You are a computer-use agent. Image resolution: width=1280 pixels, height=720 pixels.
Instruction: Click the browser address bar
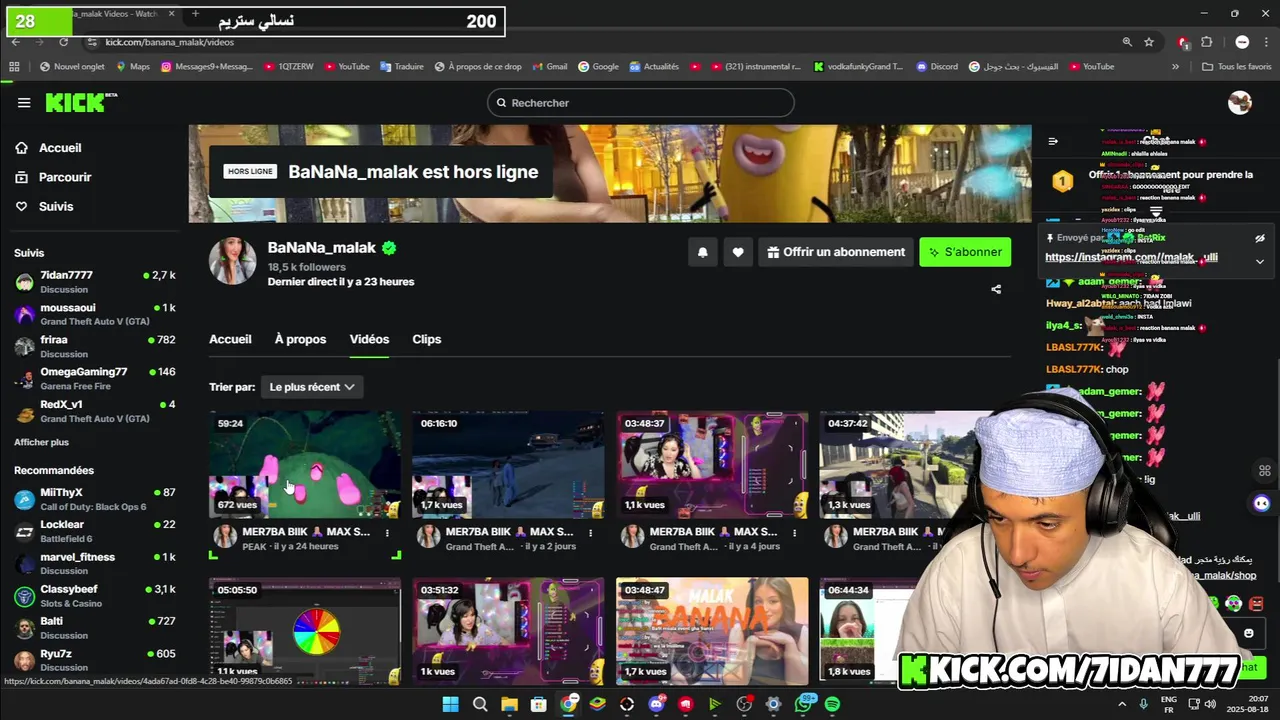pyautogui.click(x=600, y=42)
